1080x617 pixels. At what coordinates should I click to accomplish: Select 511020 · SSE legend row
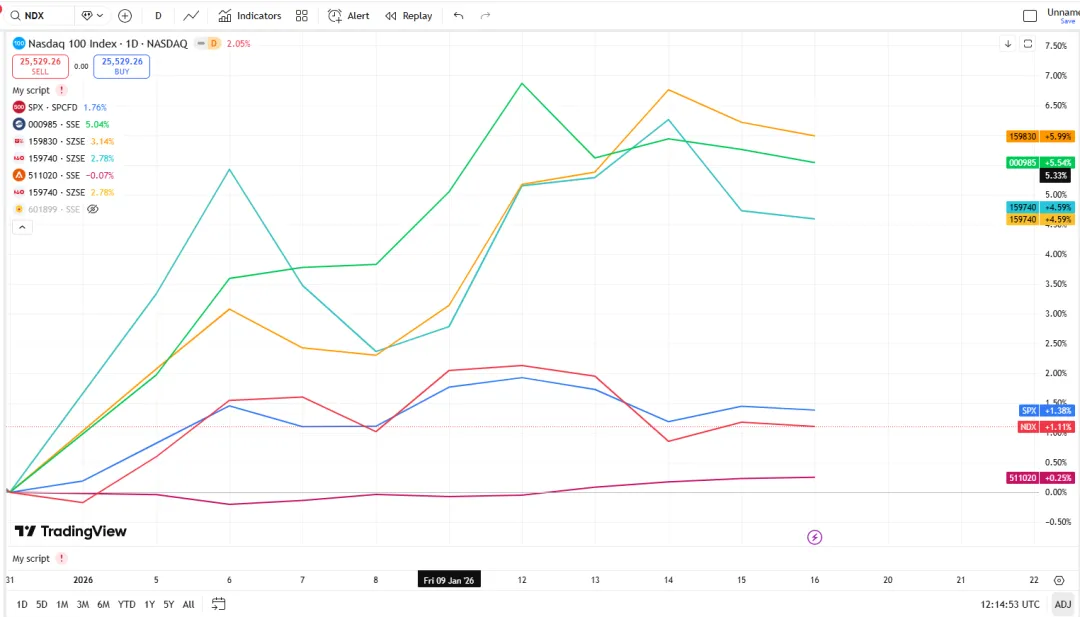pos(63,176)
